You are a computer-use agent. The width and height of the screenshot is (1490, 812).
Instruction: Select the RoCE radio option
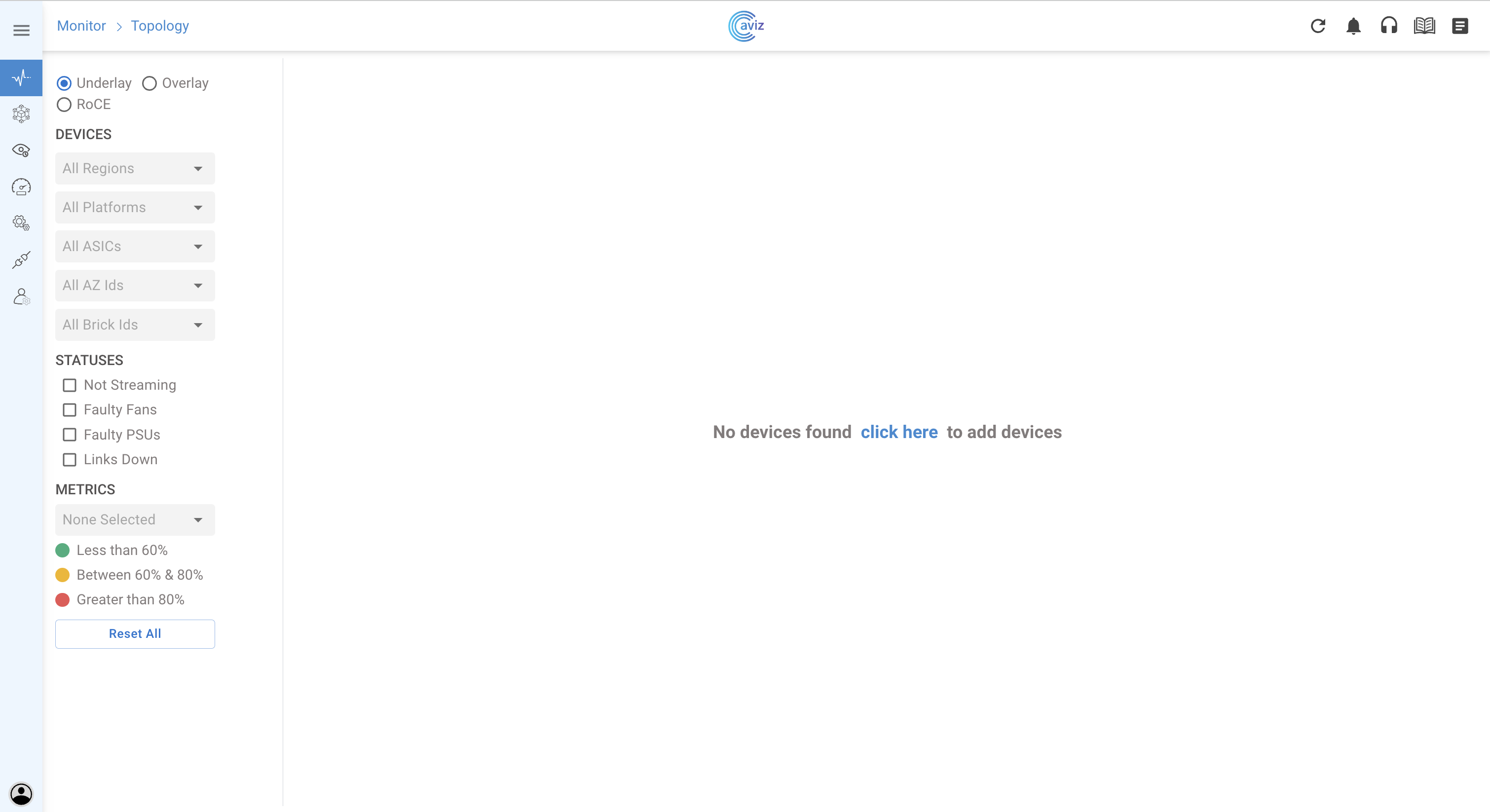tap(64, 105)
